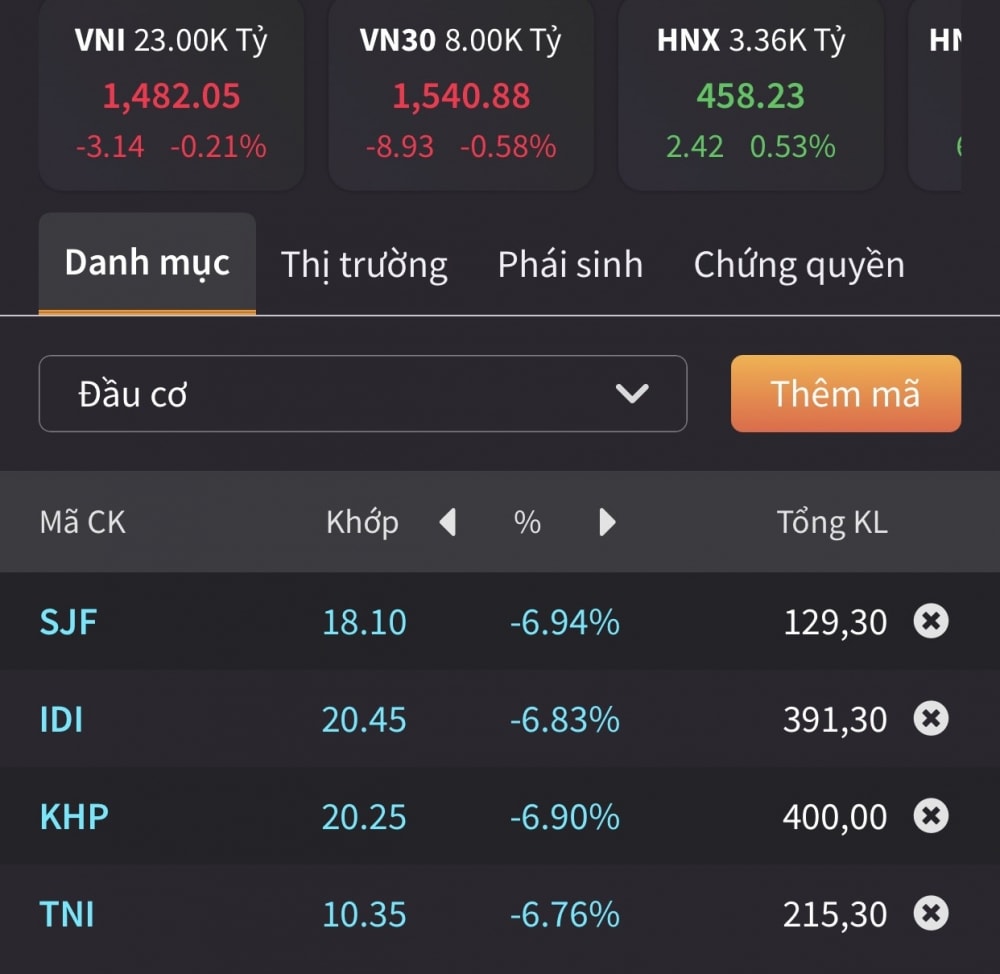Open the KHP stock symbol
This screenshot has width=1000, height=974.
point(74,816)
